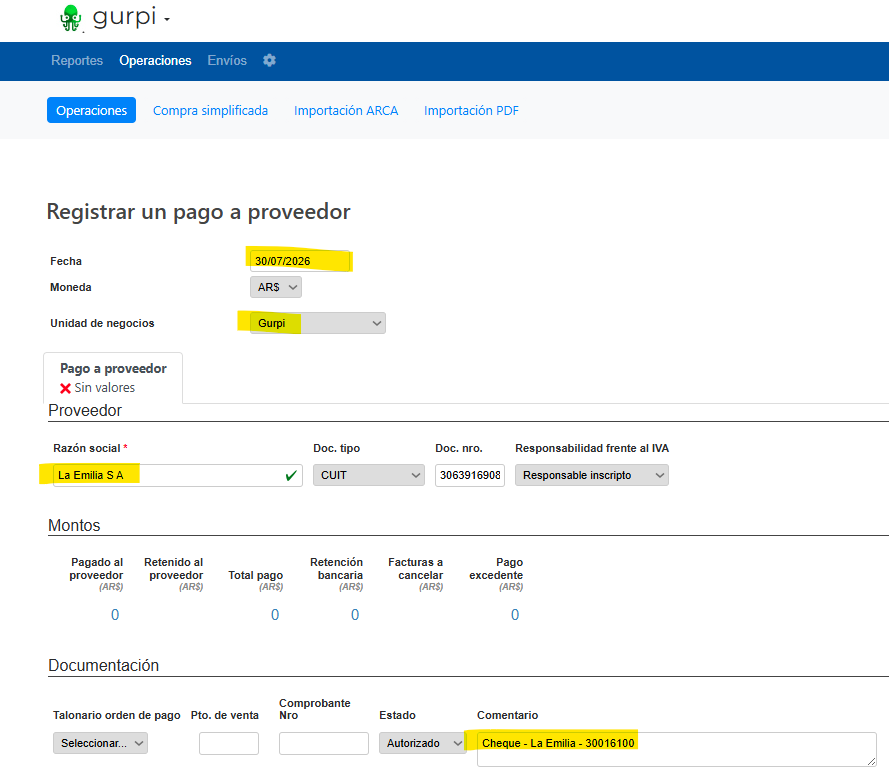
Task: Switch to Importación PDF tab
Action: click(x=471, y=110)
